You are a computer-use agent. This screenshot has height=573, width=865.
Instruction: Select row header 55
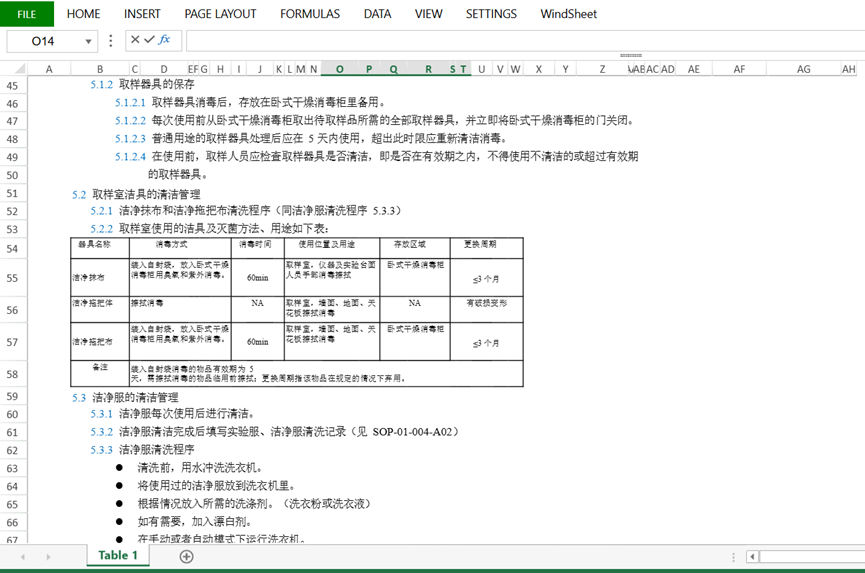coord(13,278)
